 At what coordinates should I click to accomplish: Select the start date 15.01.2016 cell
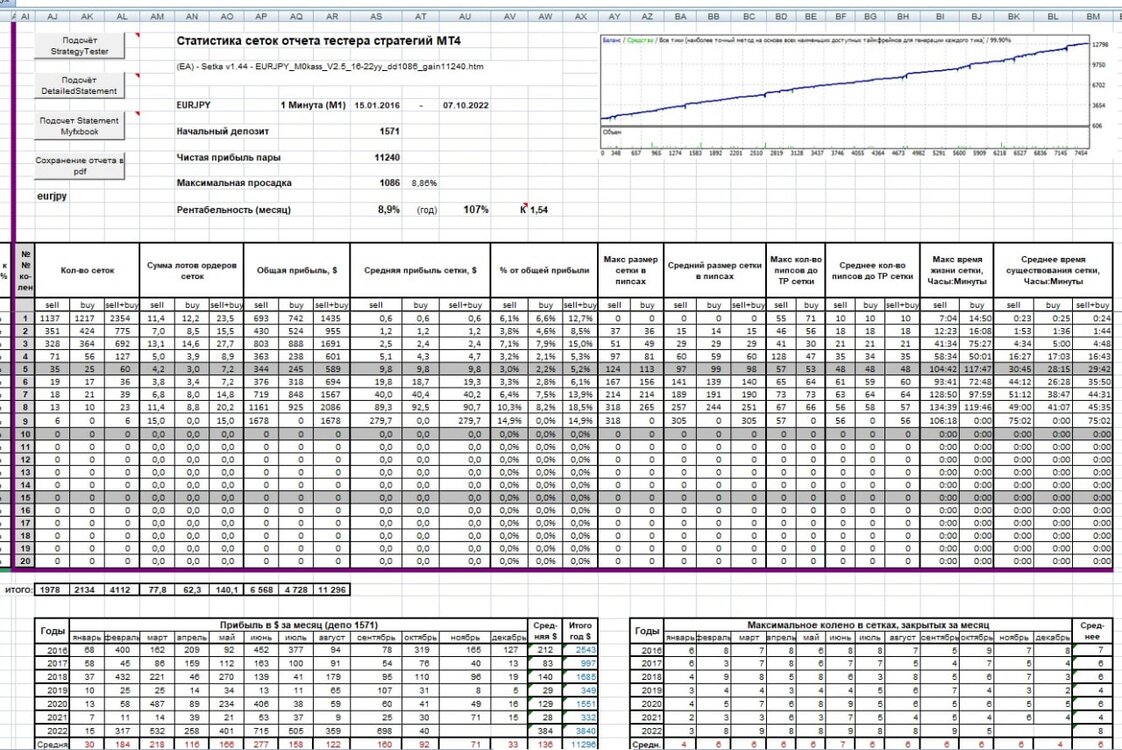[x=377, y=105]
